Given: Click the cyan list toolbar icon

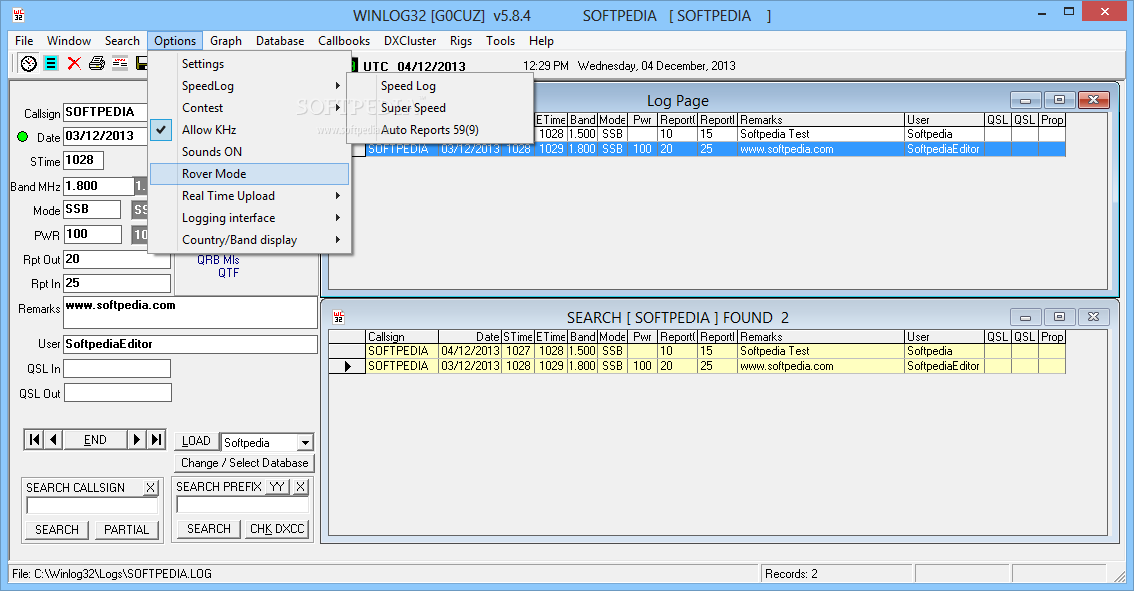Looking at the screenshot, I should (51, 64).
